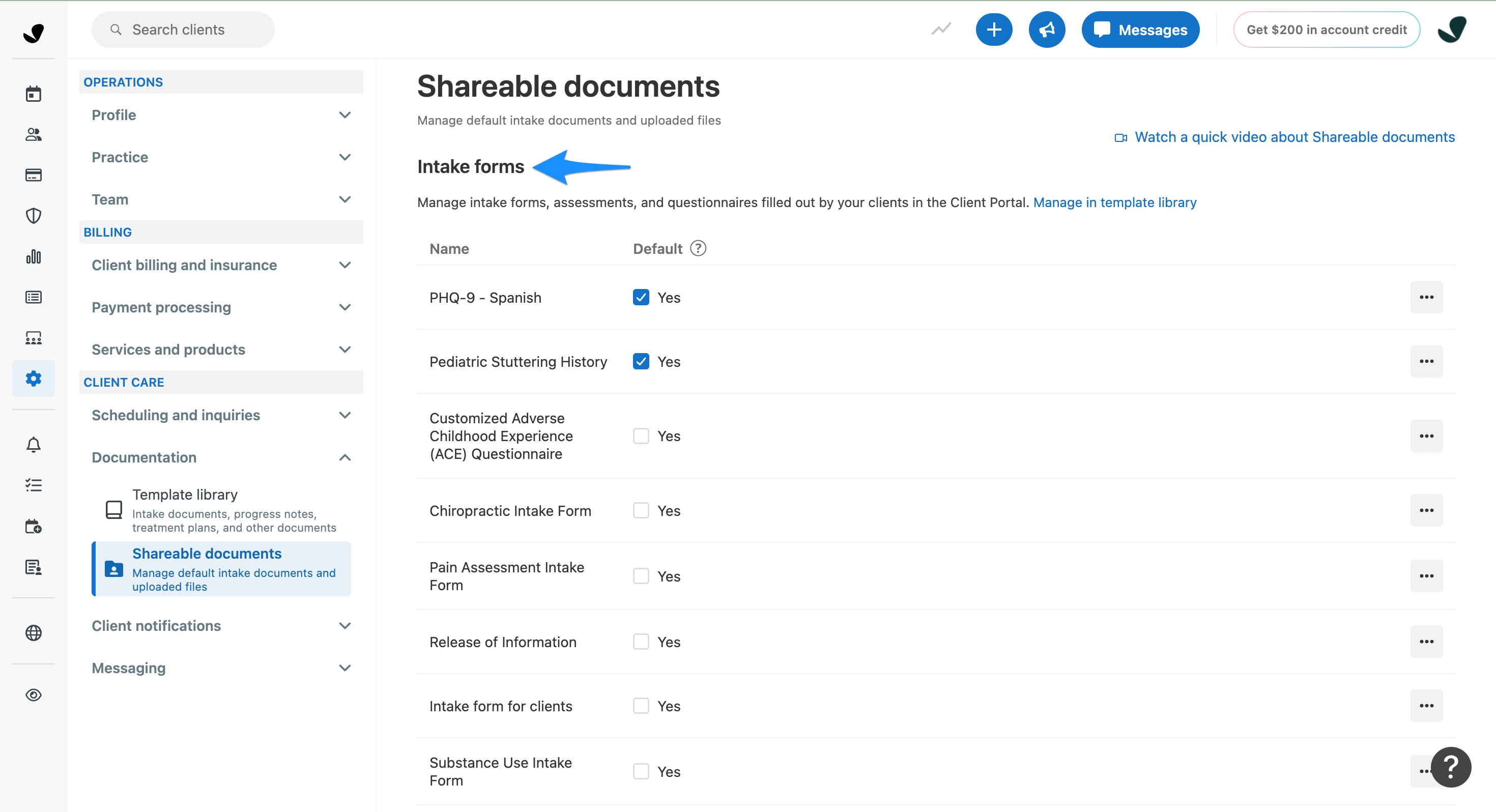The image size is (1496, 812).
Task: Expand the Team section
Action: 221,200
